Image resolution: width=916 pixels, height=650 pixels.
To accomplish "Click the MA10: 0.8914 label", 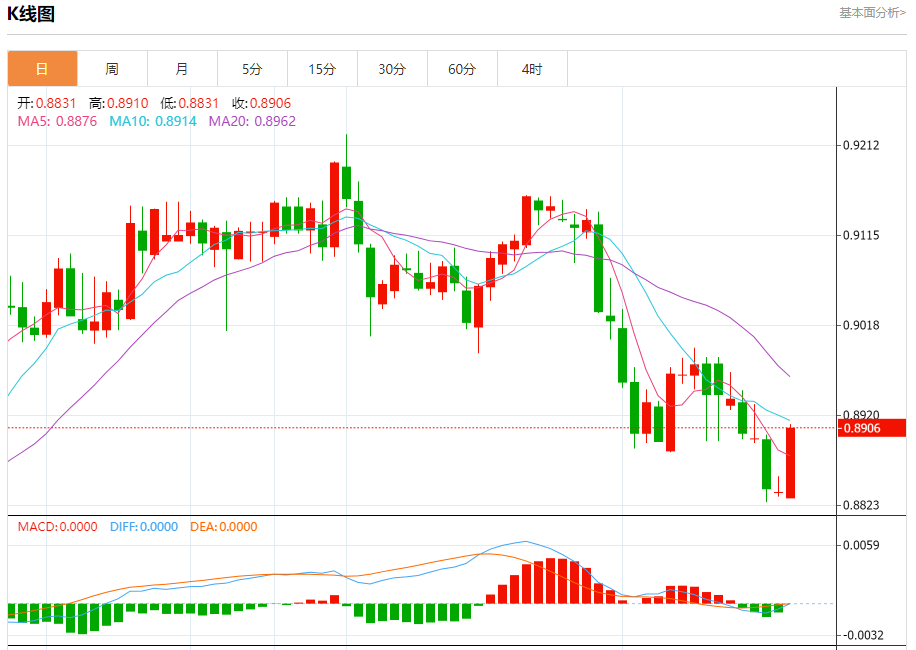I will click(153, 121).
